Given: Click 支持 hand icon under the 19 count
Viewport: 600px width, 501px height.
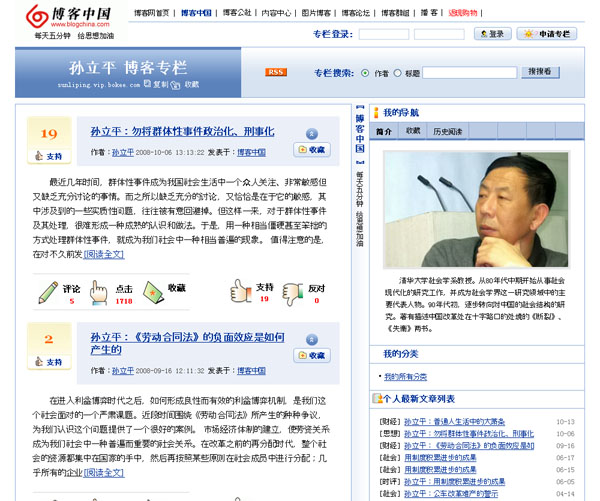Looking at the screenshot, I should [x=39, y=155].
